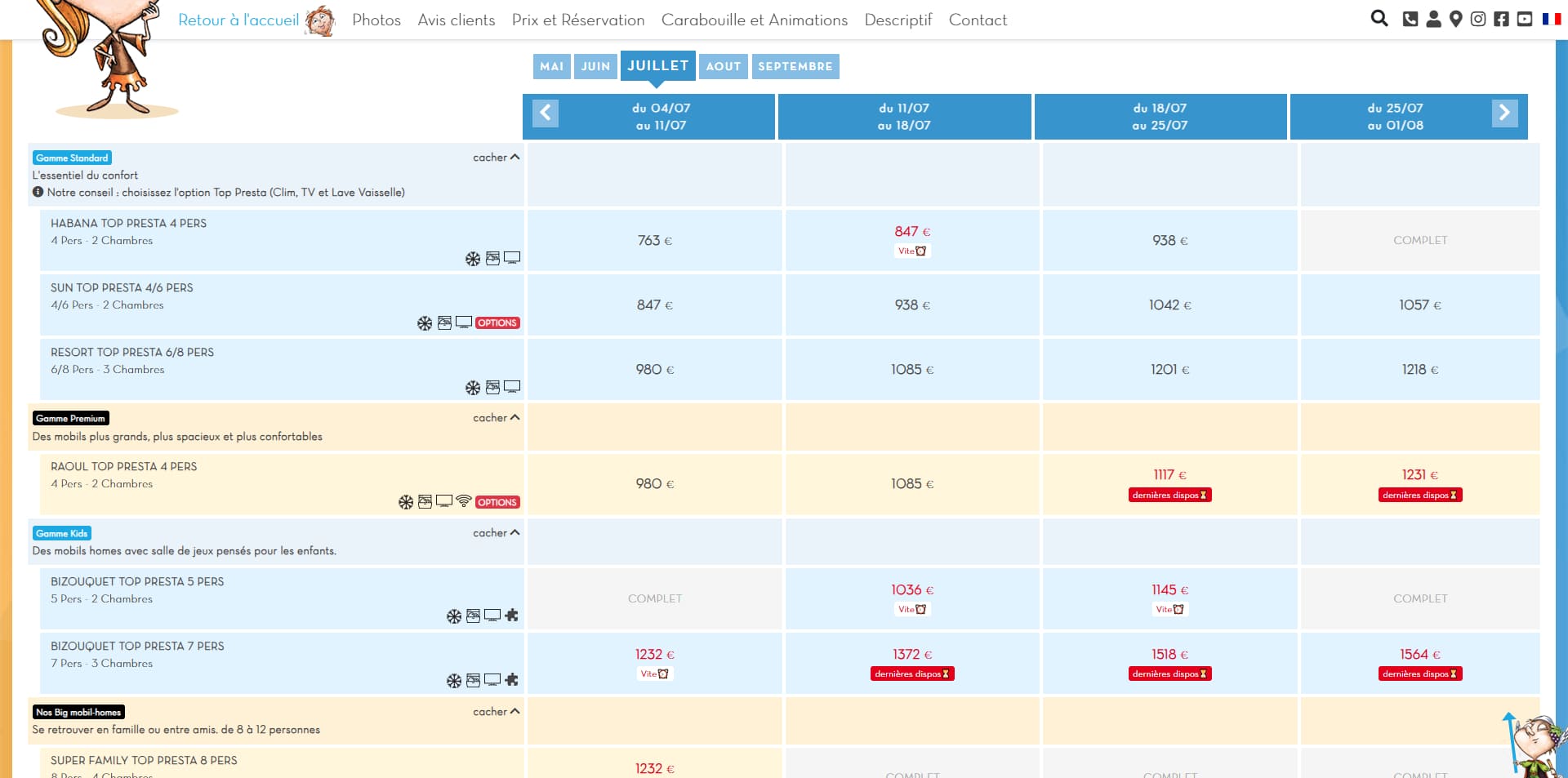Image resolution: width=1568 pixels, height=778 pixels.
Task: Open the user account icon
Action: pyautogui.click(x=1433, y=19)
